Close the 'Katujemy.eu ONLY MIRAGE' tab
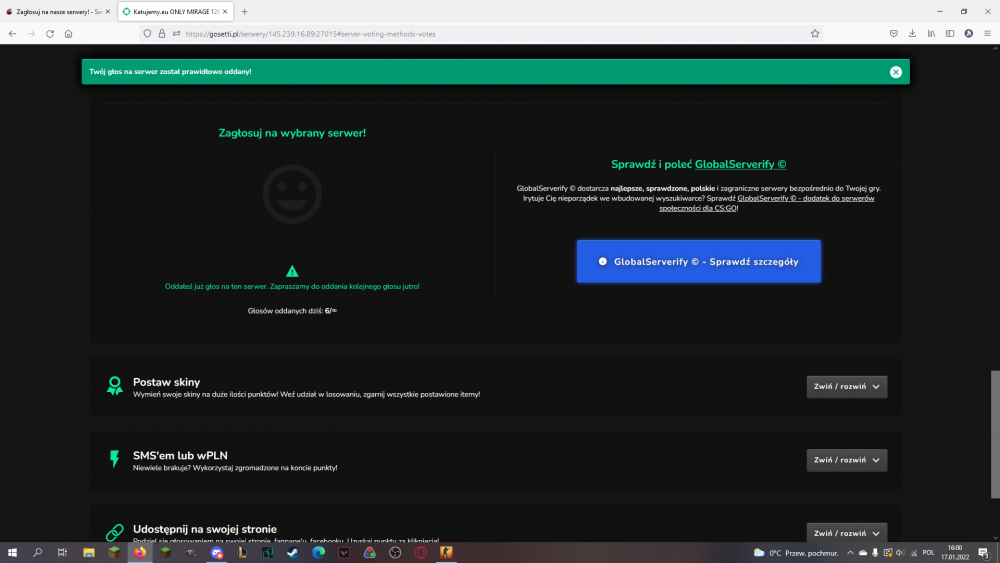This screenshot has width=1000, height=563. click(x=224, y=11)
